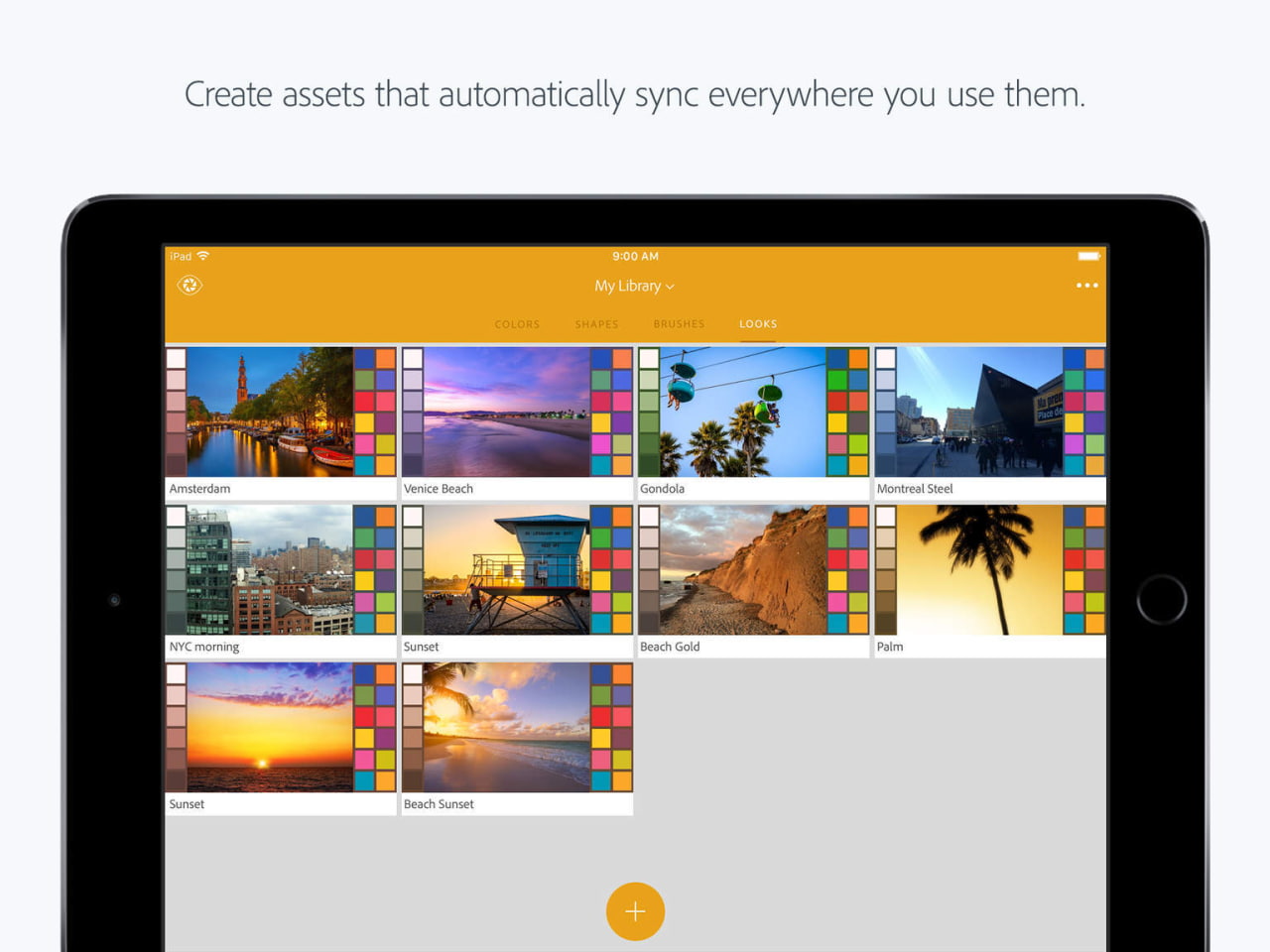Screen dimensions: 1270x952
Task: Select the Beach Sunset shoreline photo
Action: 506,728
